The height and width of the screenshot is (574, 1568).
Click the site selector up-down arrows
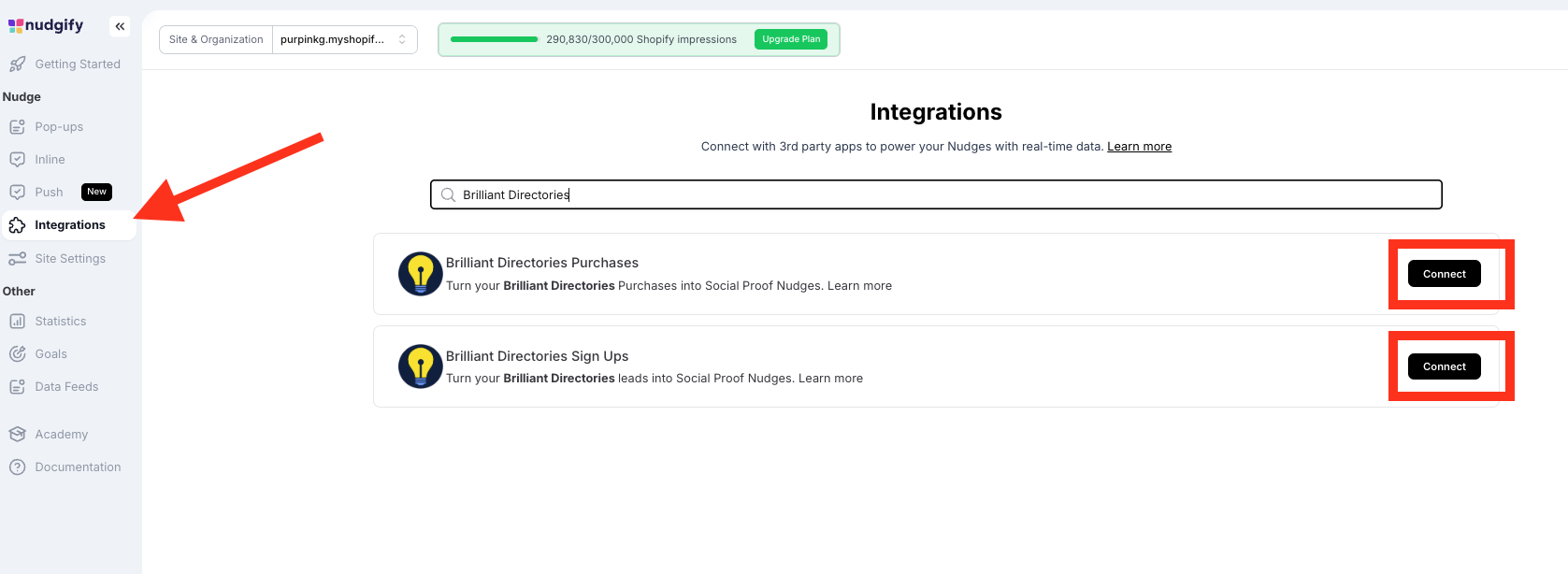coord(402,39)
